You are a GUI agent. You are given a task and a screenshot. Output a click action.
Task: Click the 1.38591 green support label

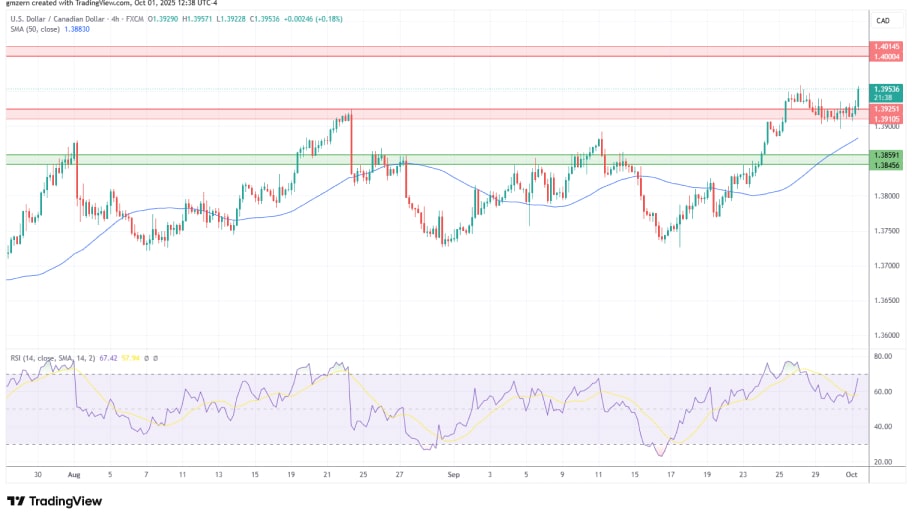(x=886, y=155)
